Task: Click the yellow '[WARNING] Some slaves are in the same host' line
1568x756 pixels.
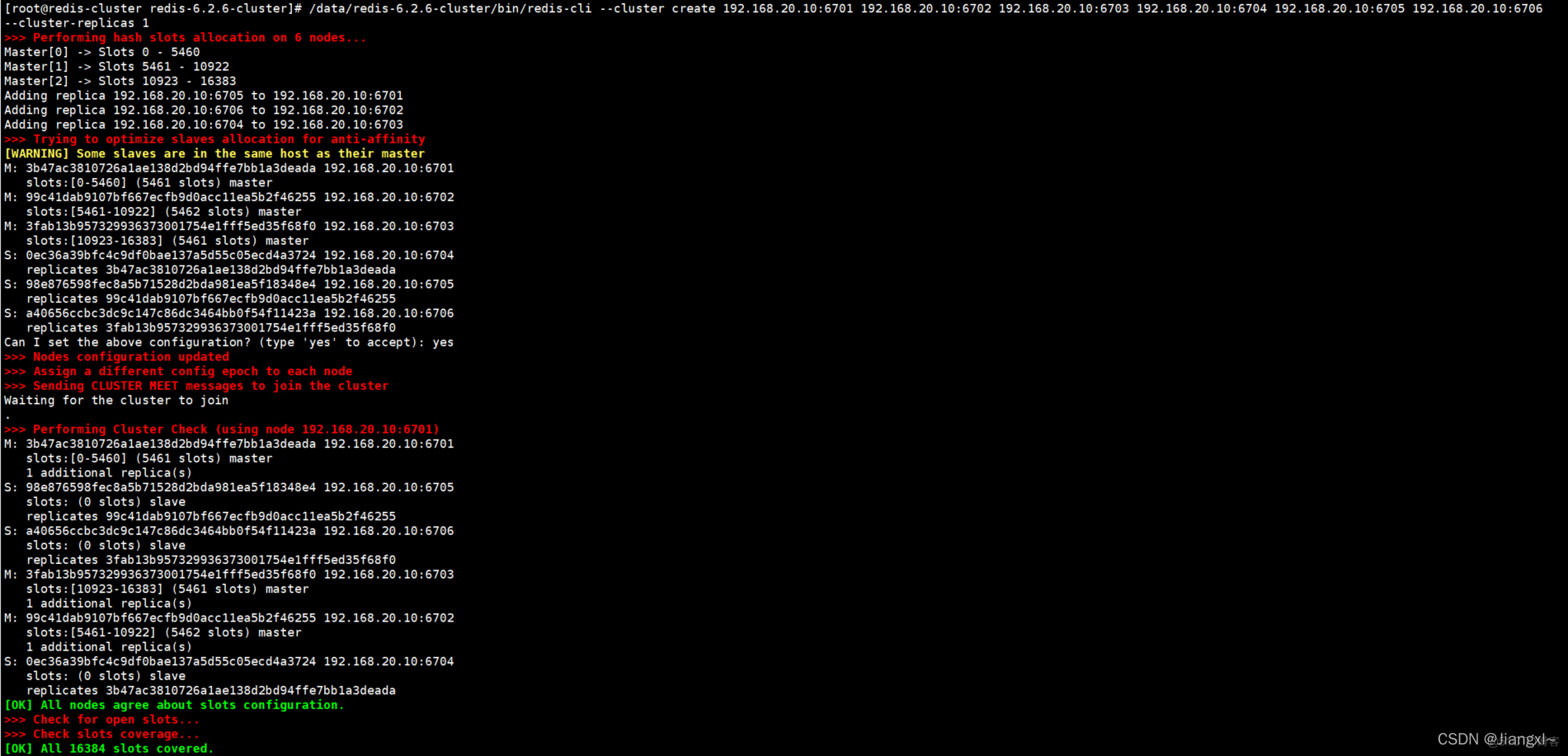Action: (214, 153)
